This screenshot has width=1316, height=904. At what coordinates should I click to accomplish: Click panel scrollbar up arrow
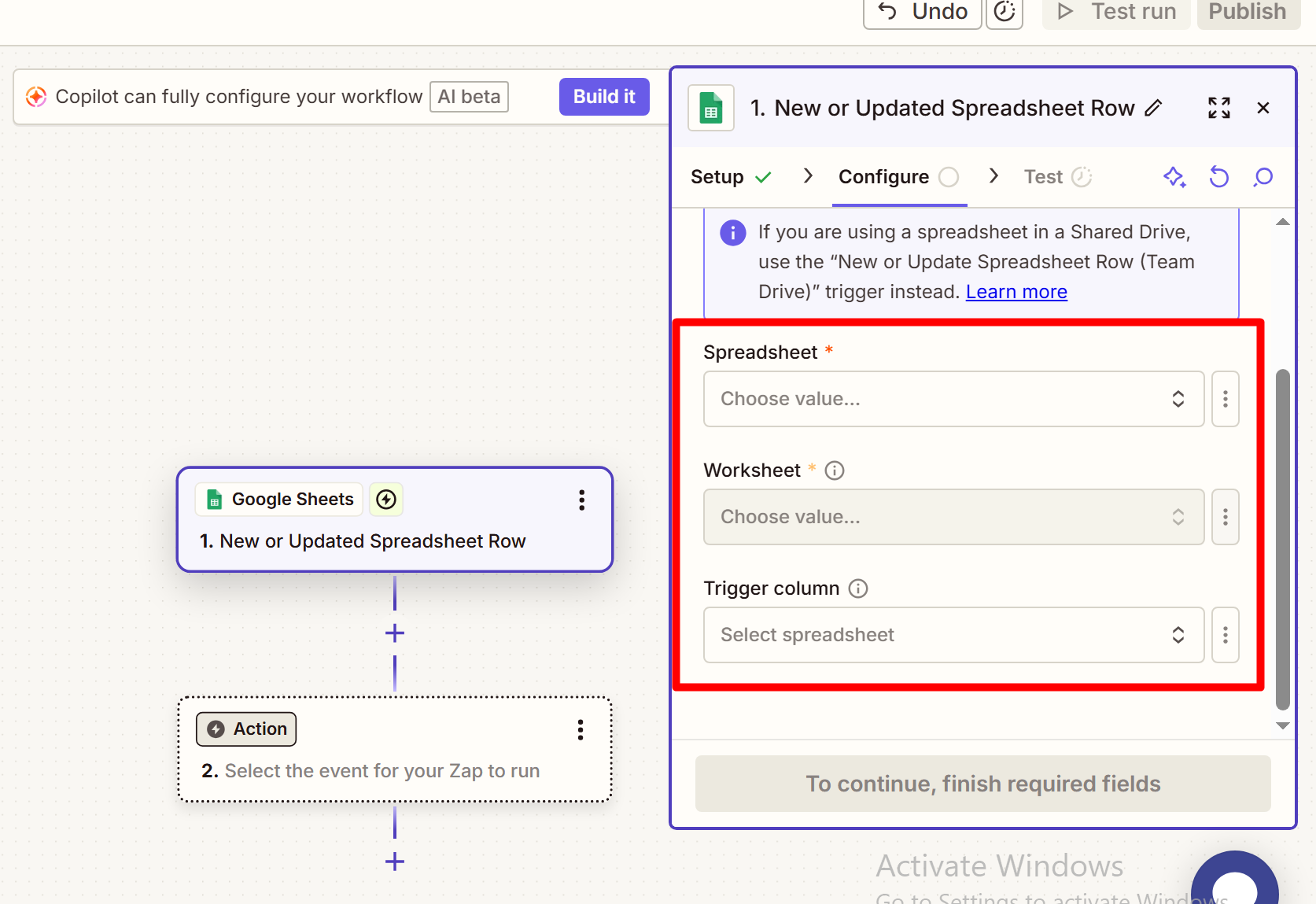1283,222
